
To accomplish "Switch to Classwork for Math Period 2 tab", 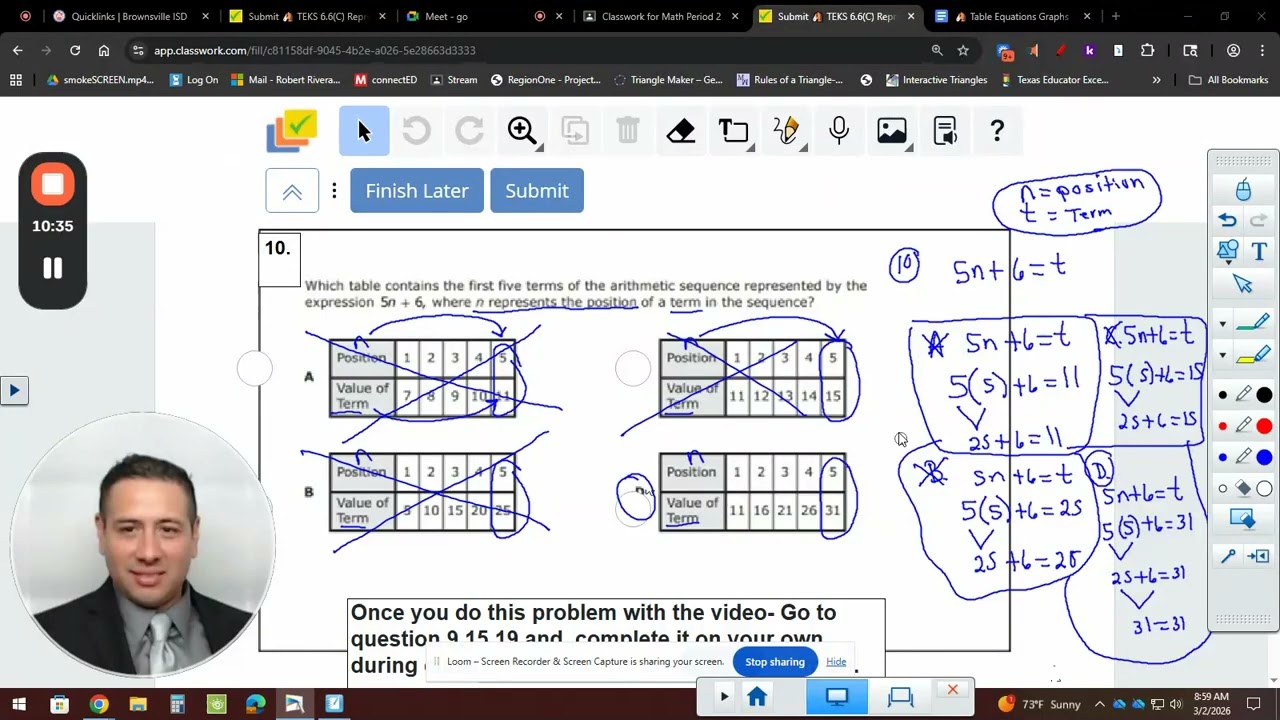I will tap(661, 16).
